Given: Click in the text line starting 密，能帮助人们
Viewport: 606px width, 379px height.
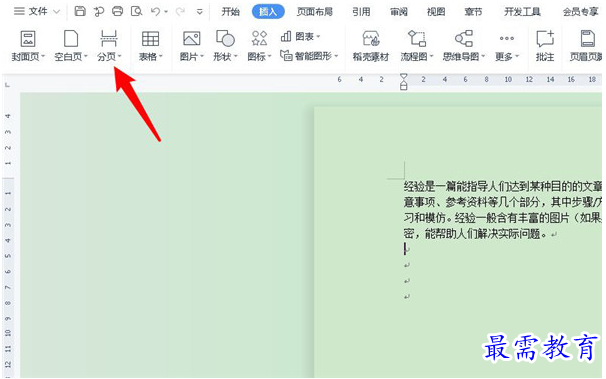Looking at the screenshot, I should [476, 234].
